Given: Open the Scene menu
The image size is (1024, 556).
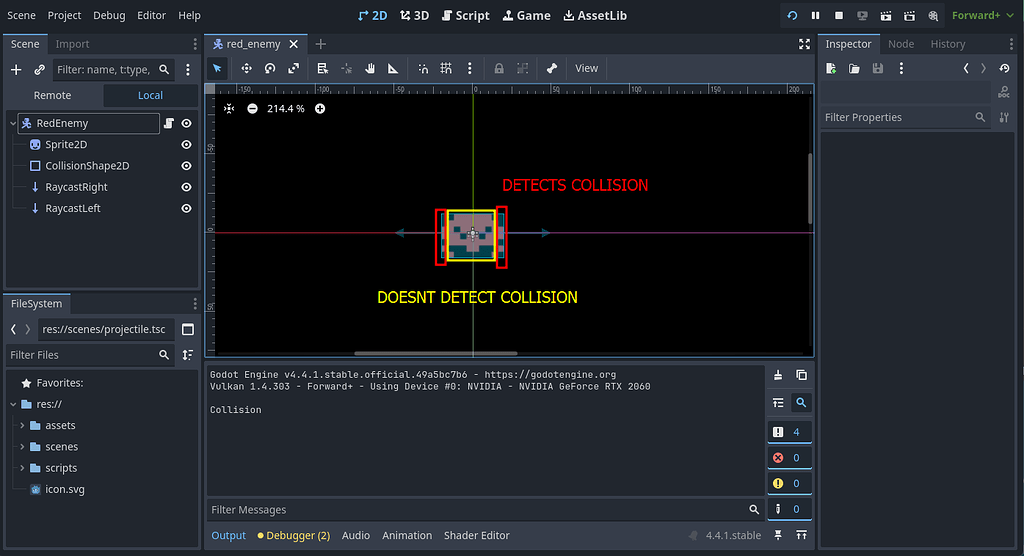Looking at the screenshot, I should click(x=22, y=15).
